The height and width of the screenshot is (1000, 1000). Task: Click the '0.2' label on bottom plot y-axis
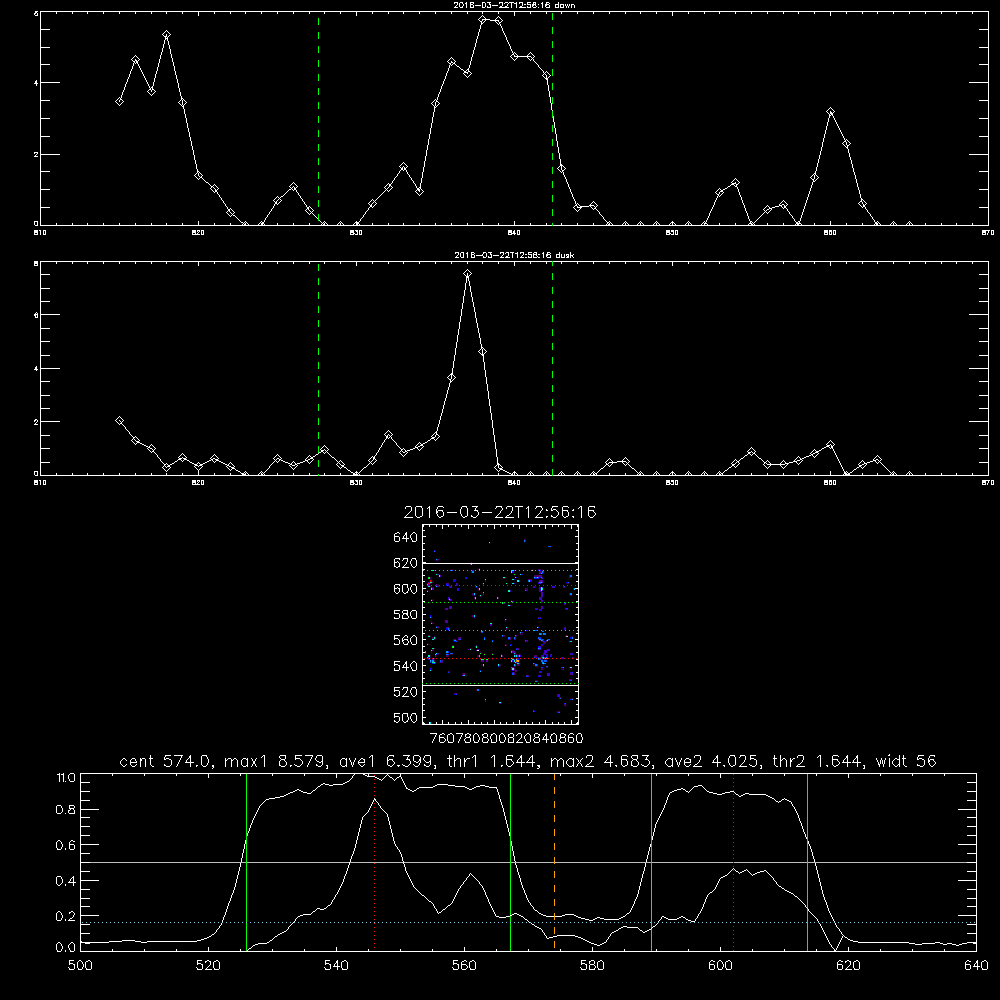(x=66, y=916)
